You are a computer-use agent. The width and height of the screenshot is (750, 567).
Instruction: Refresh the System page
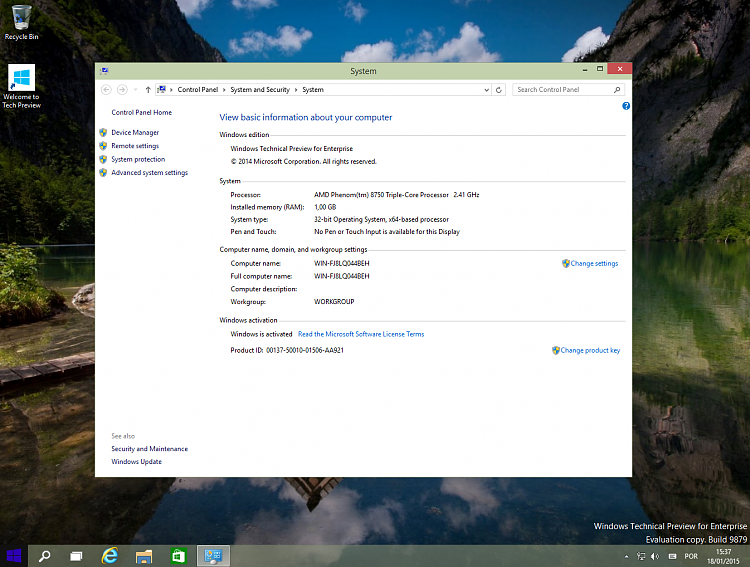click(498, 89)
